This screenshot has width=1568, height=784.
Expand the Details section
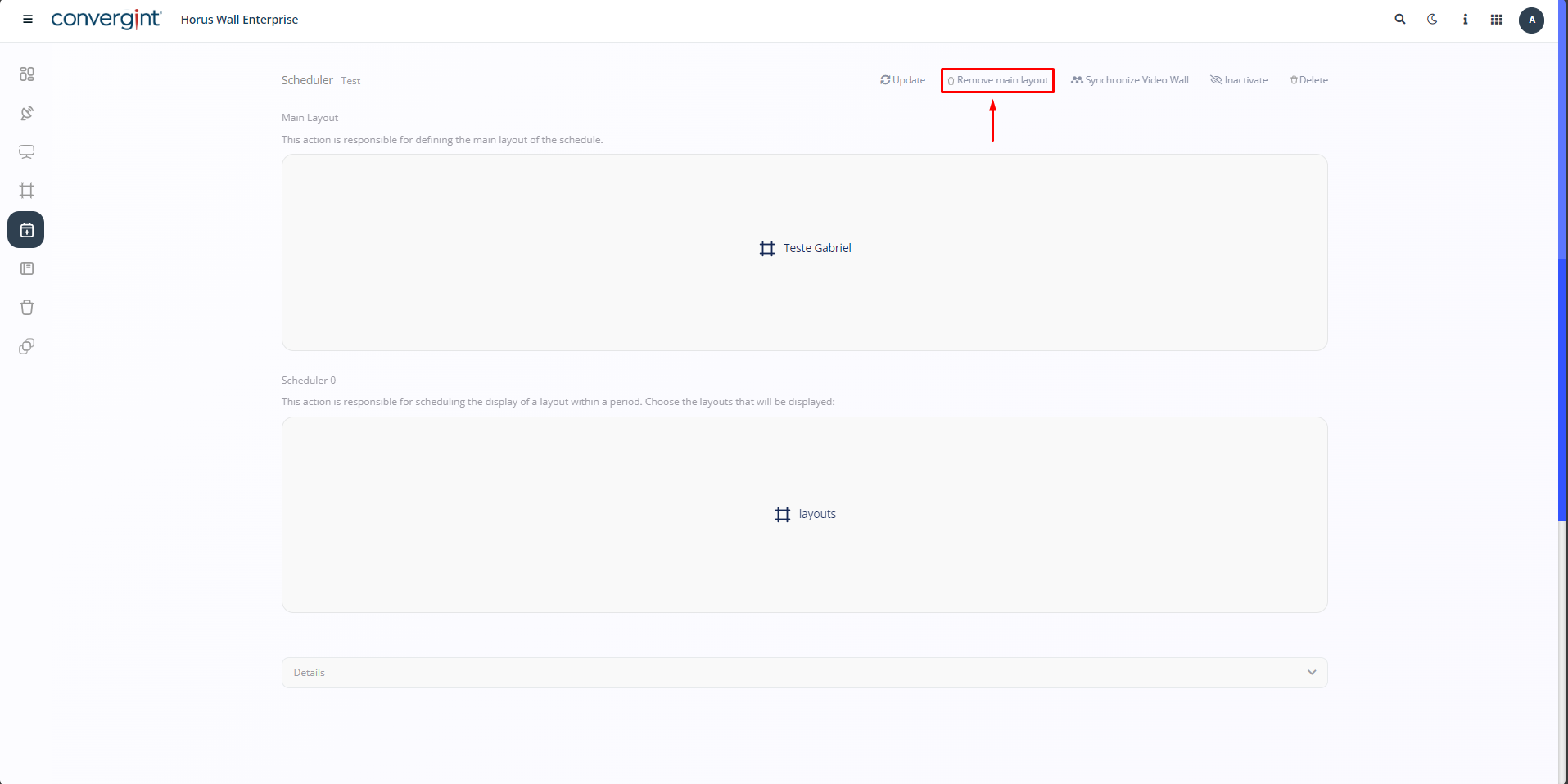coord(804,673)
